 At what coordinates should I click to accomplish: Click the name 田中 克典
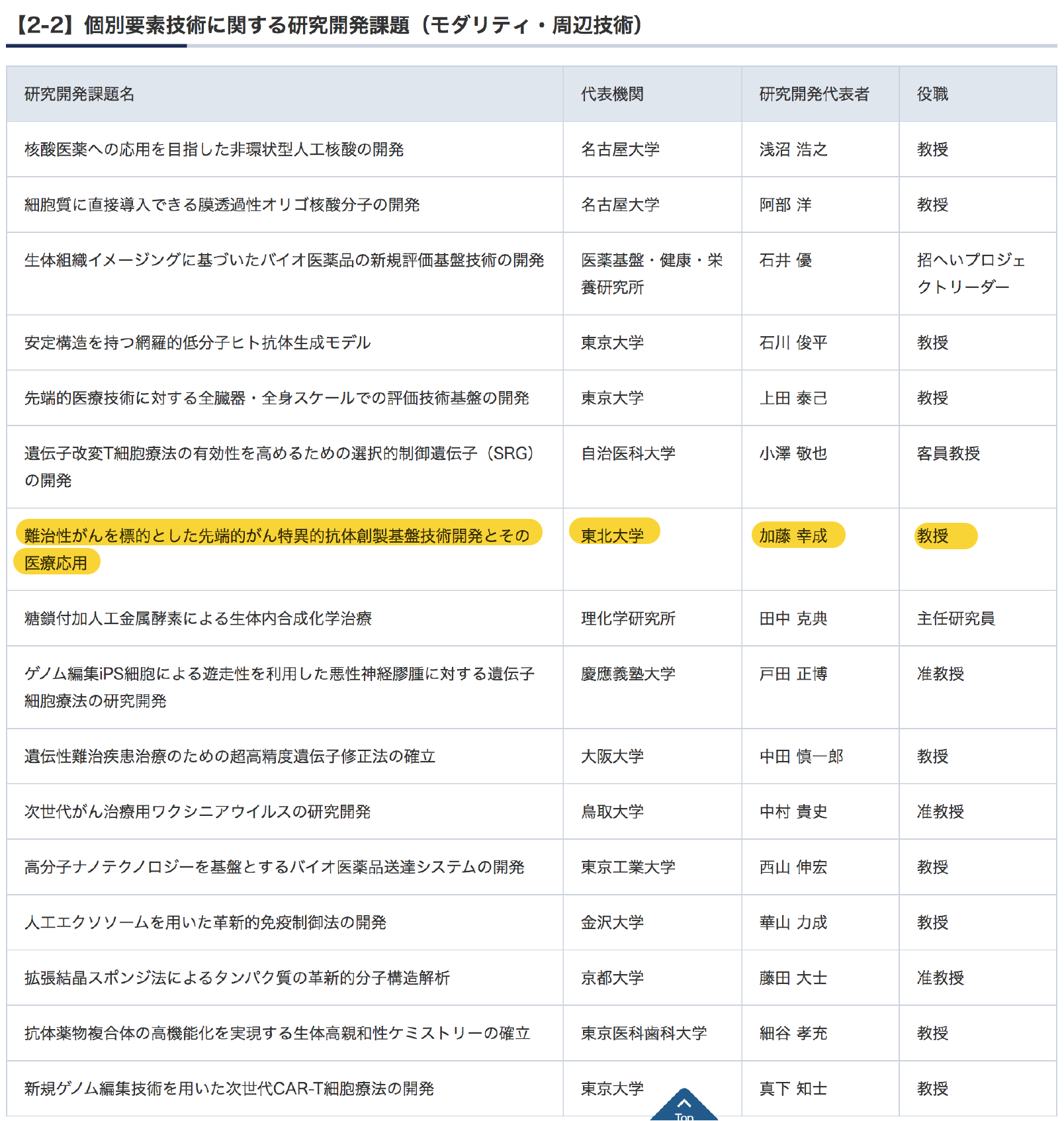pyautogui.click(x=793, y=619)
